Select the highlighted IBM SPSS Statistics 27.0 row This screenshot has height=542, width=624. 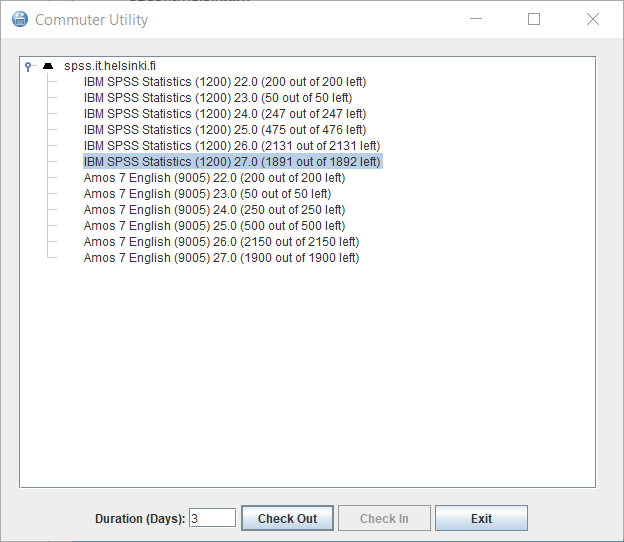pos(233,161)
